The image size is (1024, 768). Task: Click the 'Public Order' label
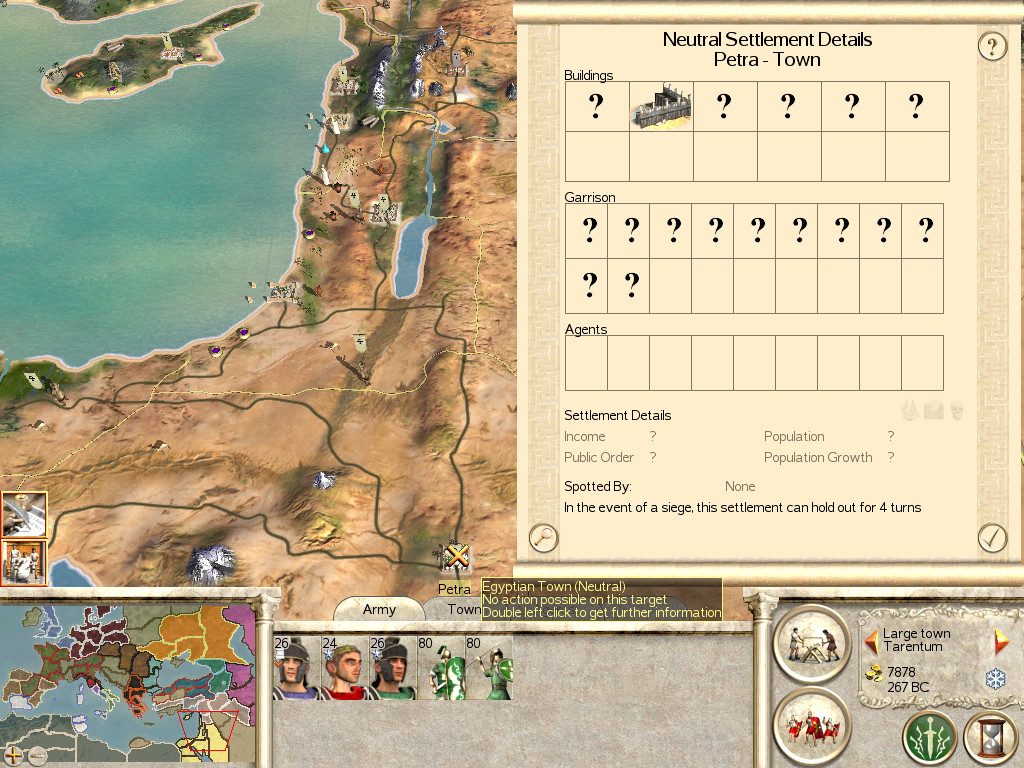coord(599,458)
